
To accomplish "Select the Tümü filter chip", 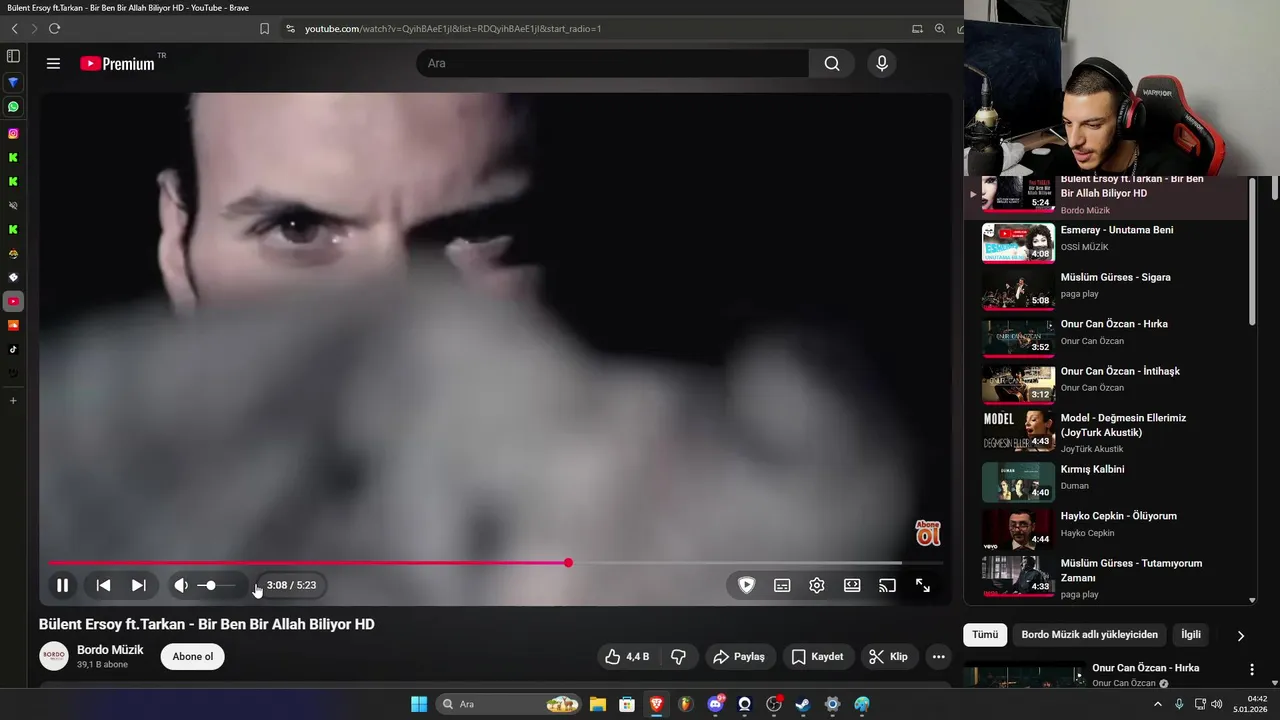I will pyautogui.click(x=985, y=635).
